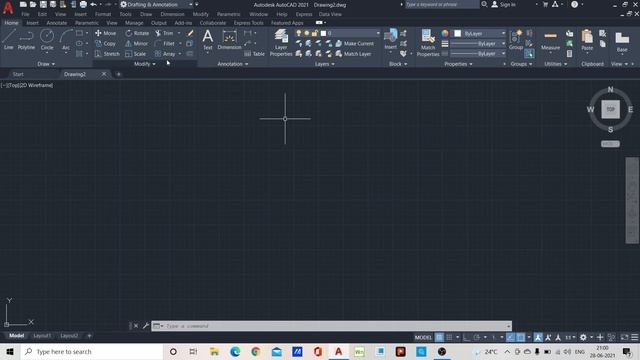Toggle object snap tracking in status bar
640x360 pixels.
coord(510,337)
